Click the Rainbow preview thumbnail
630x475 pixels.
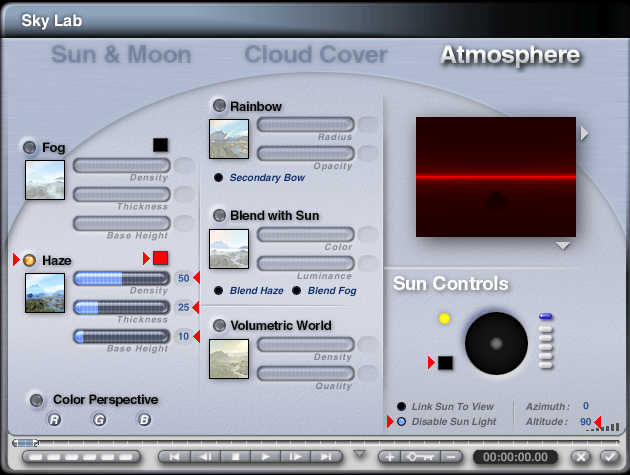(229, 139)
